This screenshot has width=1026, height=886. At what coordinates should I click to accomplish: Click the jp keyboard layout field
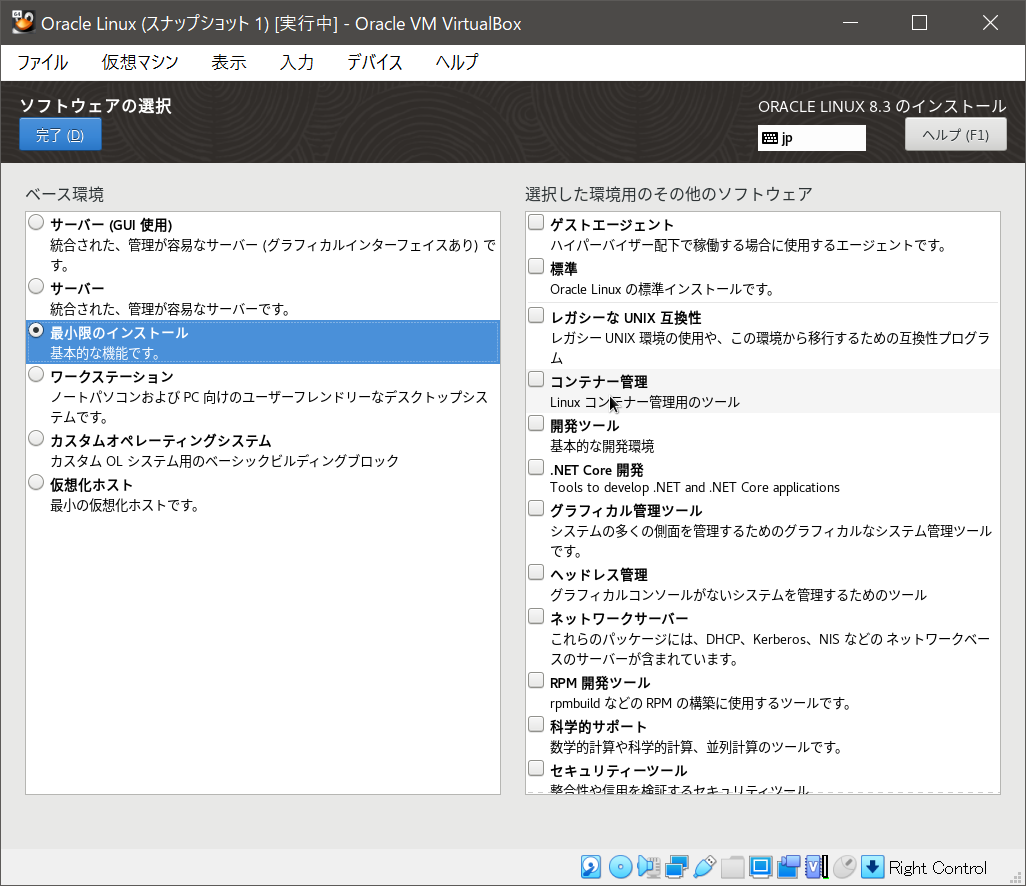coord(811,138)
